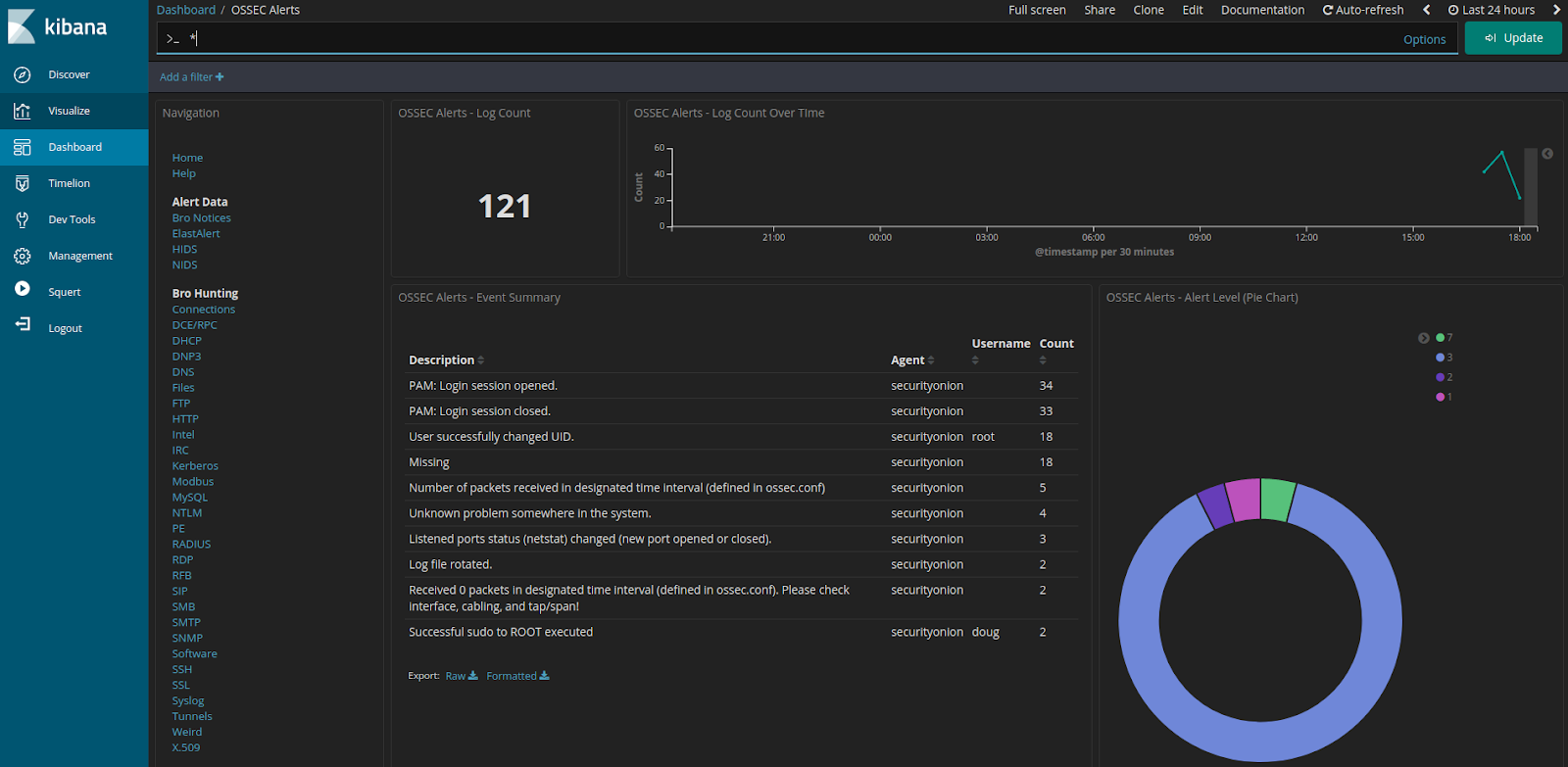
Task: Click next time range arrow
Action: tap(1556, 10)
